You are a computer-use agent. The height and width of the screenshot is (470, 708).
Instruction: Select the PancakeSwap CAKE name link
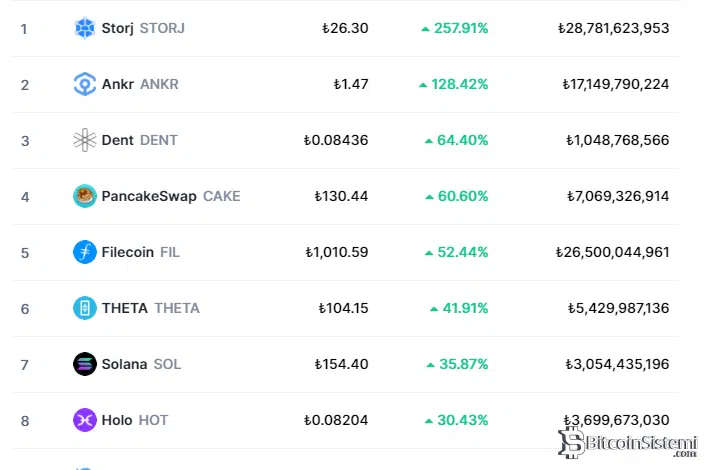[x=170, y=196]
